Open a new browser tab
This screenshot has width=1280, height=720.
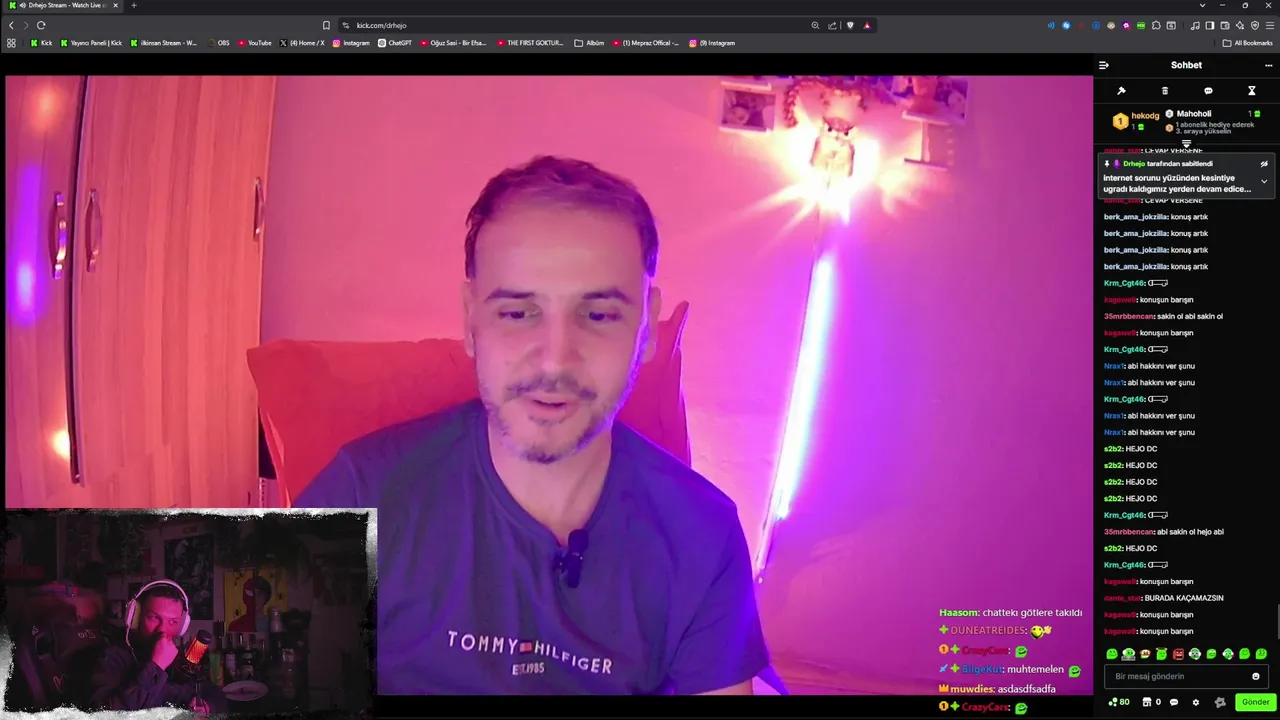134,5
